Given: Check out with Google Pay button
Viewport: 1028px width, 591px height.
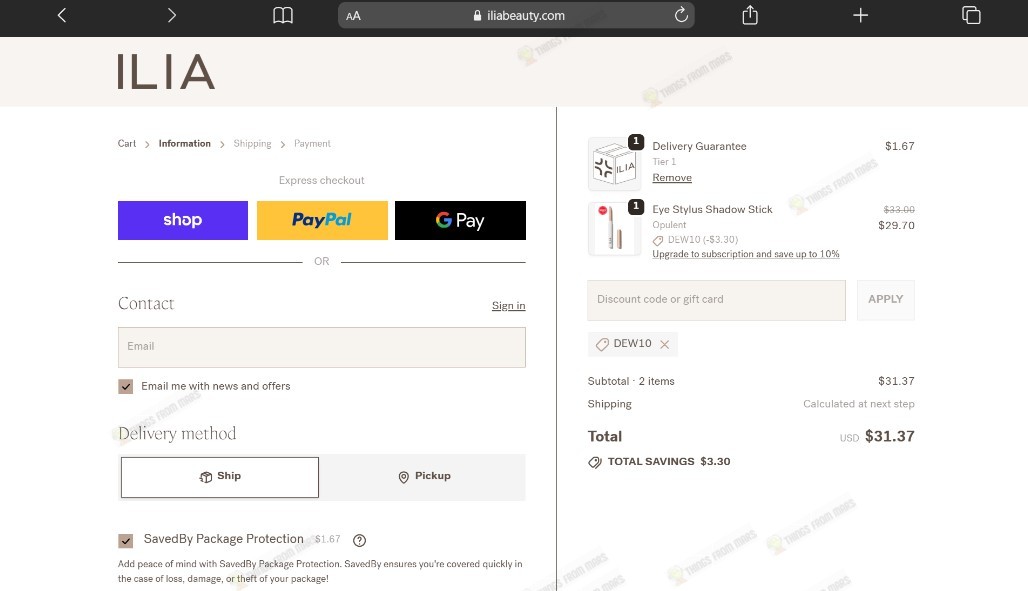Looking at the screenshot, I should click(x=460, y=220).
